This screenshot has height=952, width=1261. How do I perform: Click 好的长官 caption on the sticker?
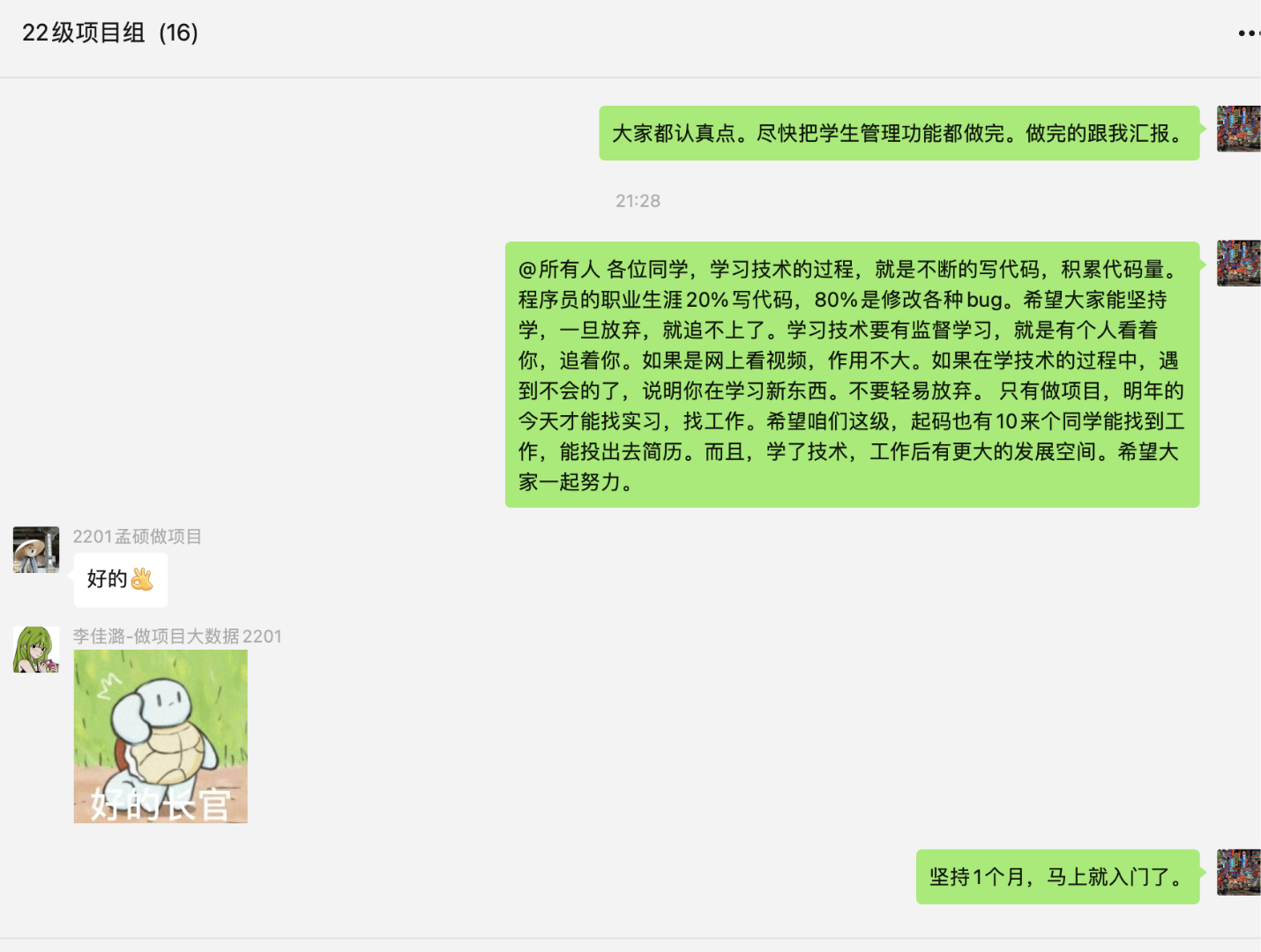[160, 805]
